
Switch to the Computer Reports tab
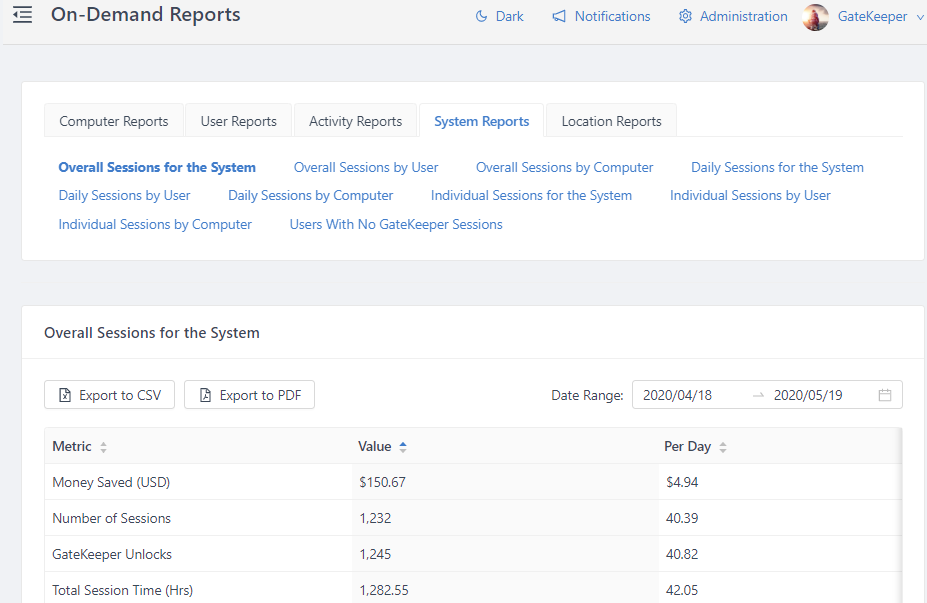click(113, 120)
